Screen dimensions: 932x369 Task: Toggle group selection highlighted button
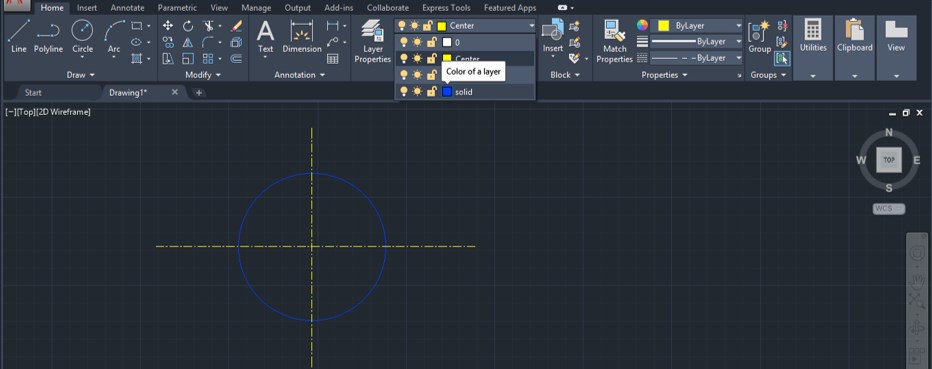782,58
